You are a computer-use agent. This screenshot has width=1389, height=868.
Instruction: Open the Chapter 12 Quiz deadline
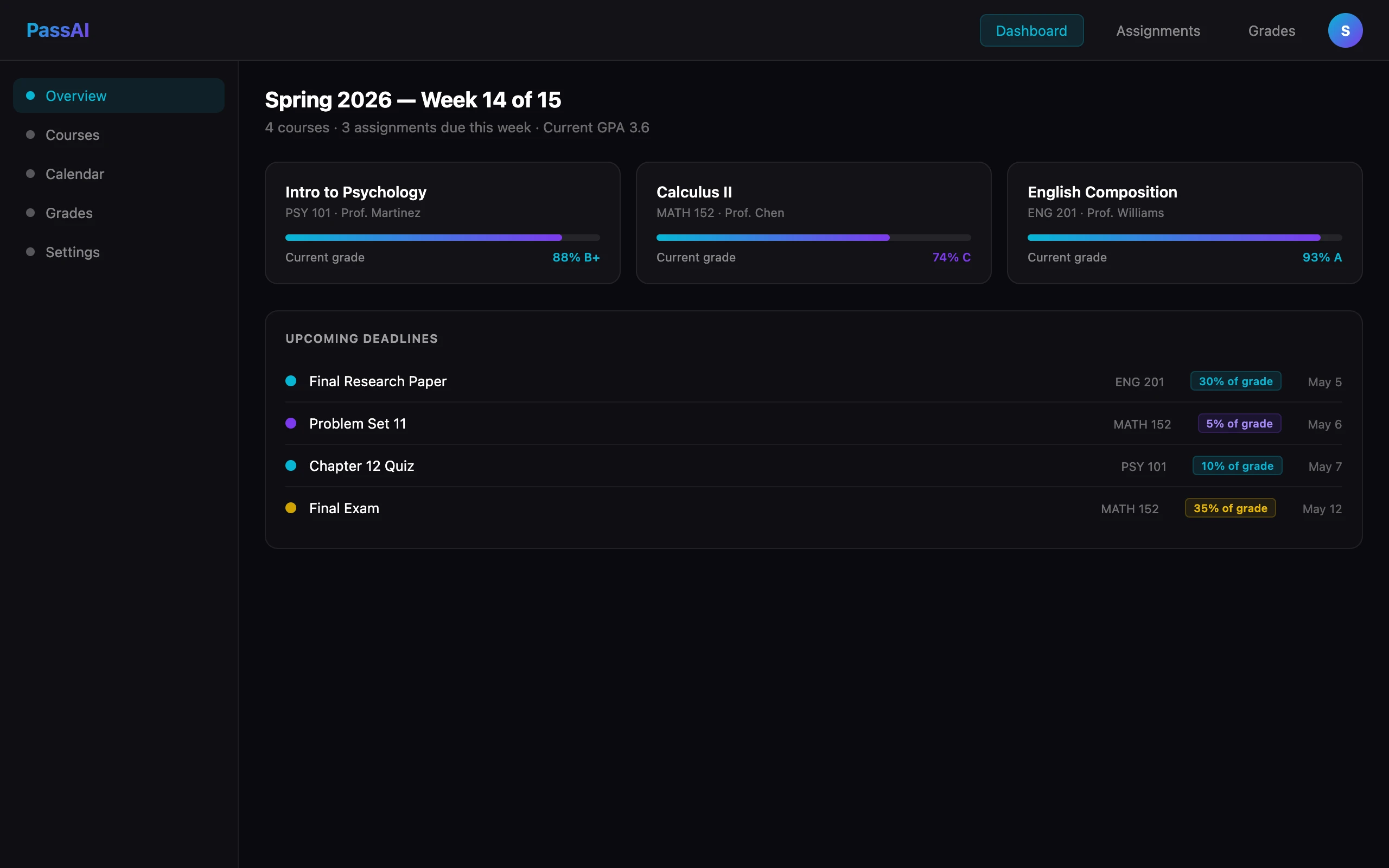813,466
